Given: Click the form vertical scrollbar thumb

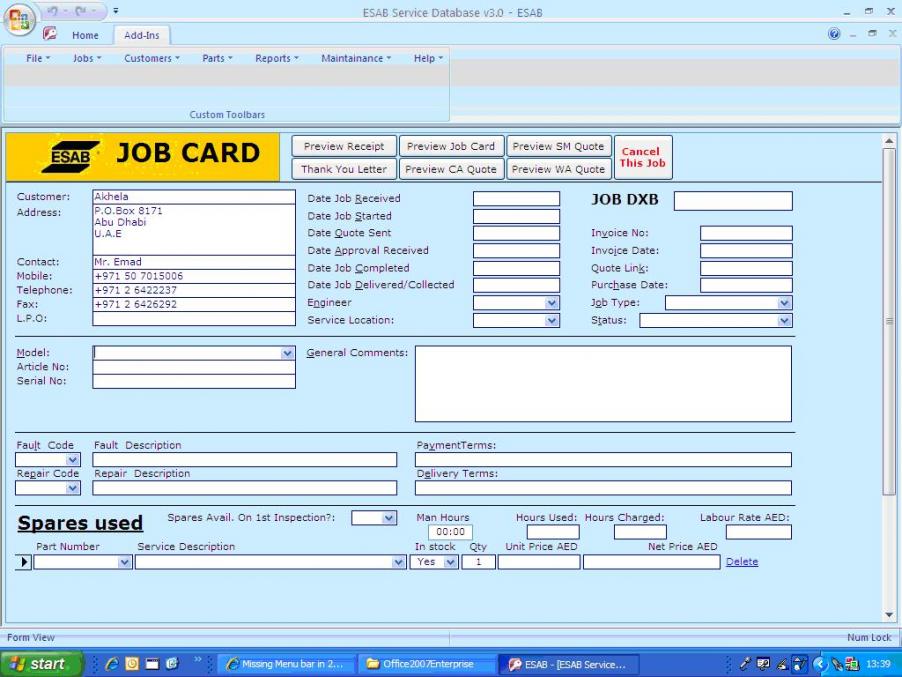Looking at the screenshot, I should point(889,320).
